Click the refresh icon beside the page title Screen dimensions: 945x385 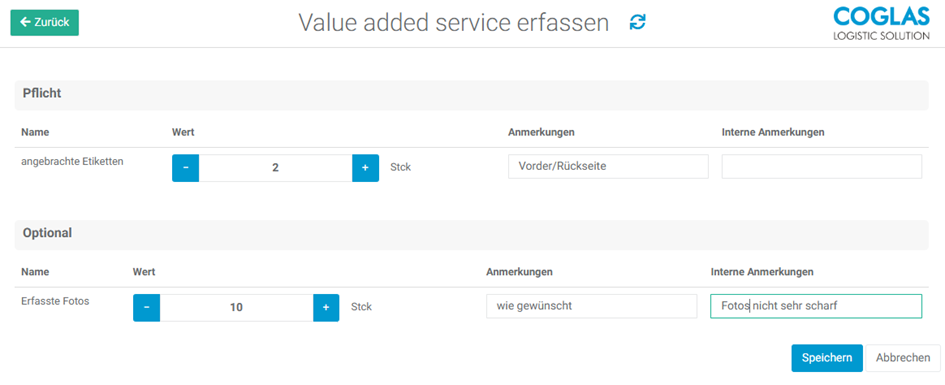(x=638, y=22)
